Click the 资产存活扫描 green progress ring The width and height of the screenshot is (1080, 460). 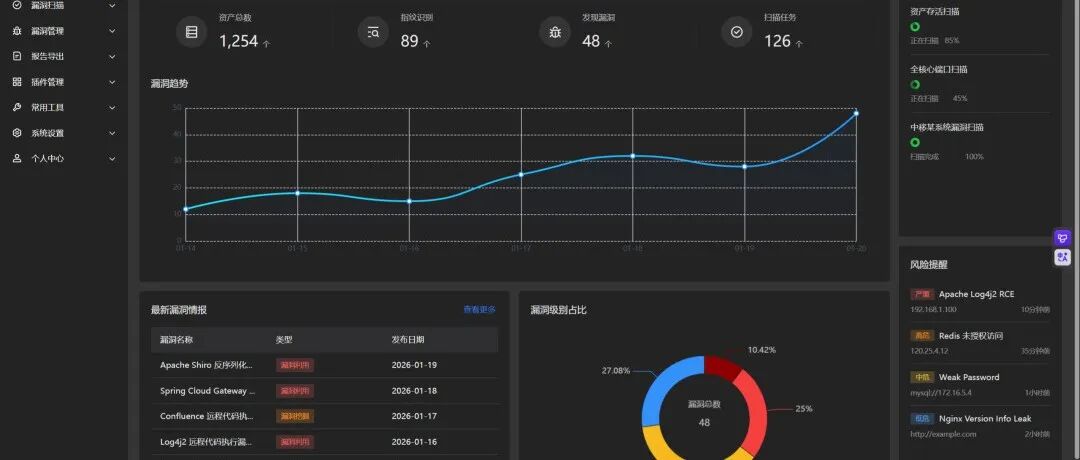(915, 27)
